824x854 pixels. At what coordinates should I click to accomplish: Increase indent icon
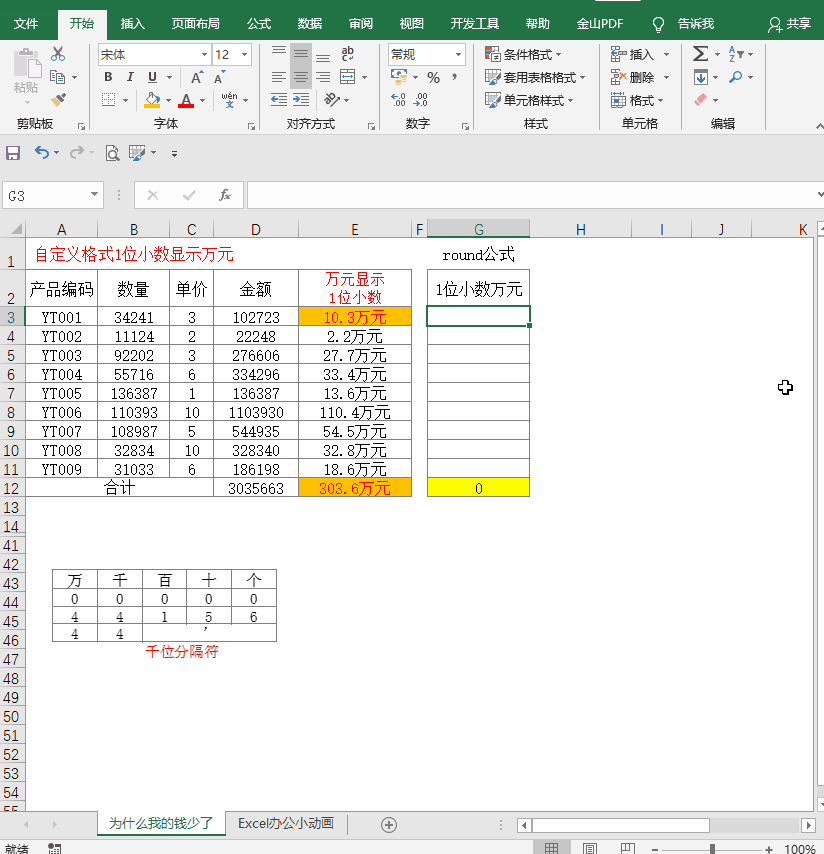pos(301,100)
